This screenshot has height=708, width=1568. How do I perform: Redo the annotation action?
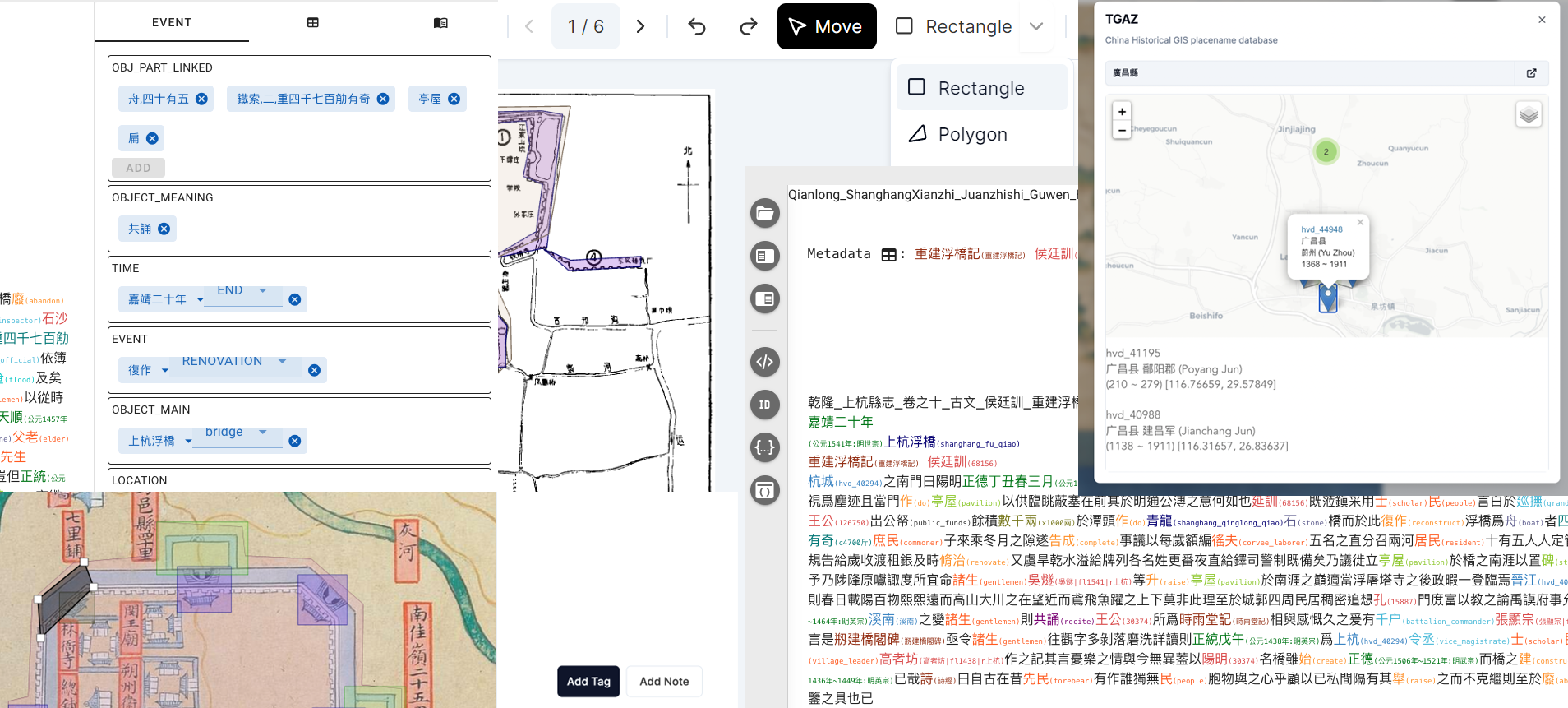(x=748, y=26)
